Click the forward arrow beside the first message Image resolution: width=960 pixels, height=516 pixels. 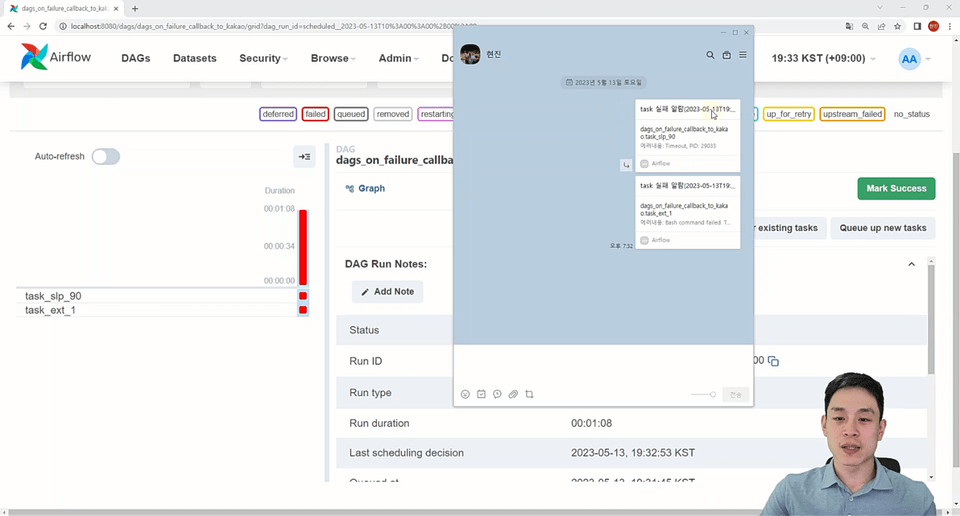[626, 165]
